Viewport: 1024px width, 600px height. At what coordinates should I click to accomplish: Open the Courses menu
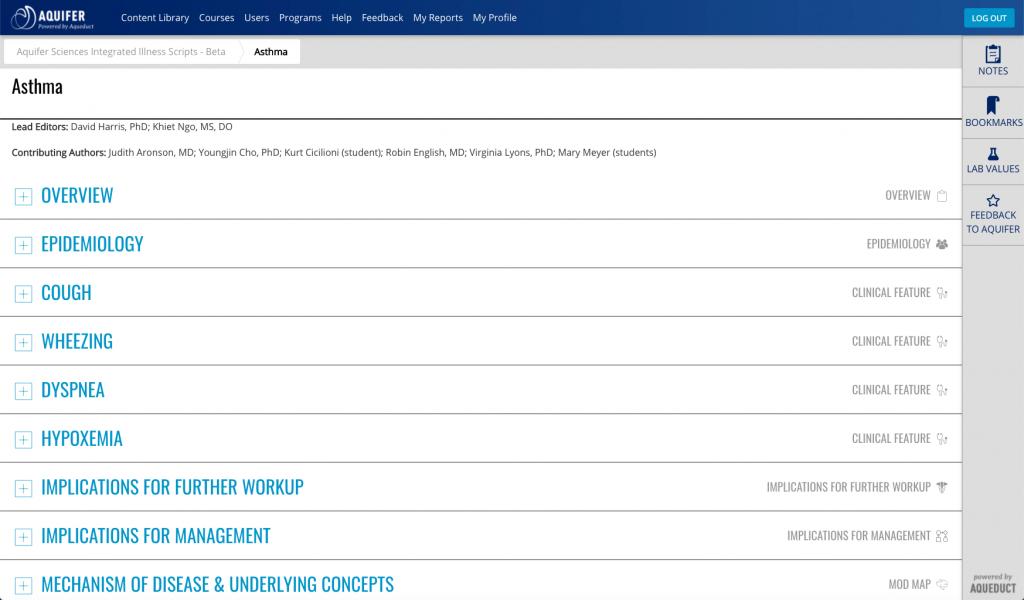(x=216, y=18)
